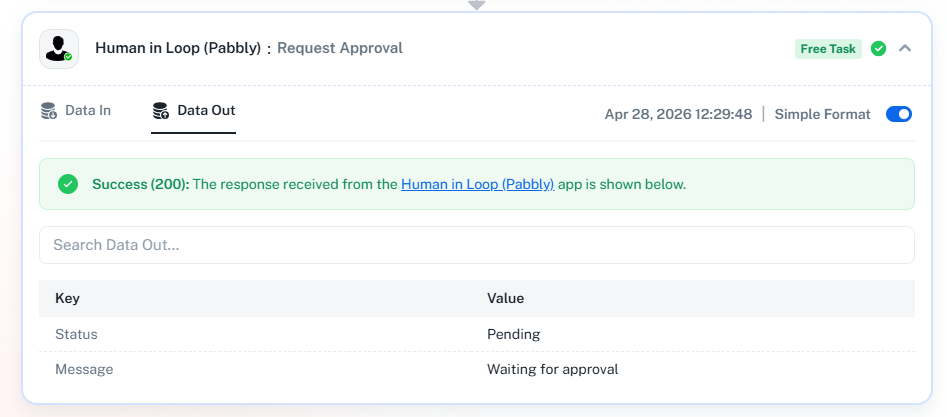Click the Pending status value
This screenshot has width=947, height=417.
point(513,334)
